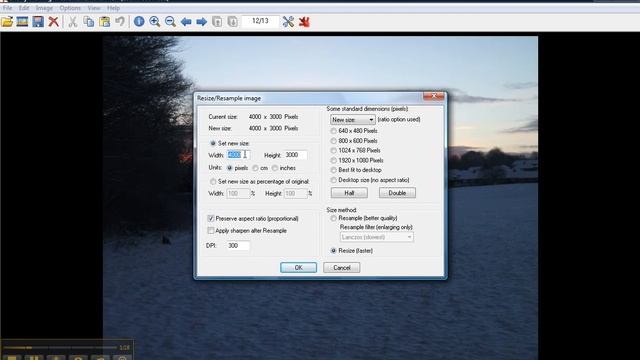Screen dimensions: 640x360
Task: Go to previous image blue arrow
Action: 186,22
